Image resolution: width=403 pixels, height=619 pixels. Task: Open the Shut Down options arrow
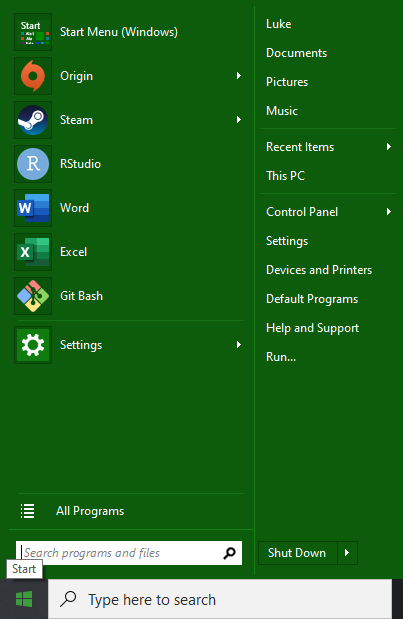pyautogui.click(x=347, y=553)
